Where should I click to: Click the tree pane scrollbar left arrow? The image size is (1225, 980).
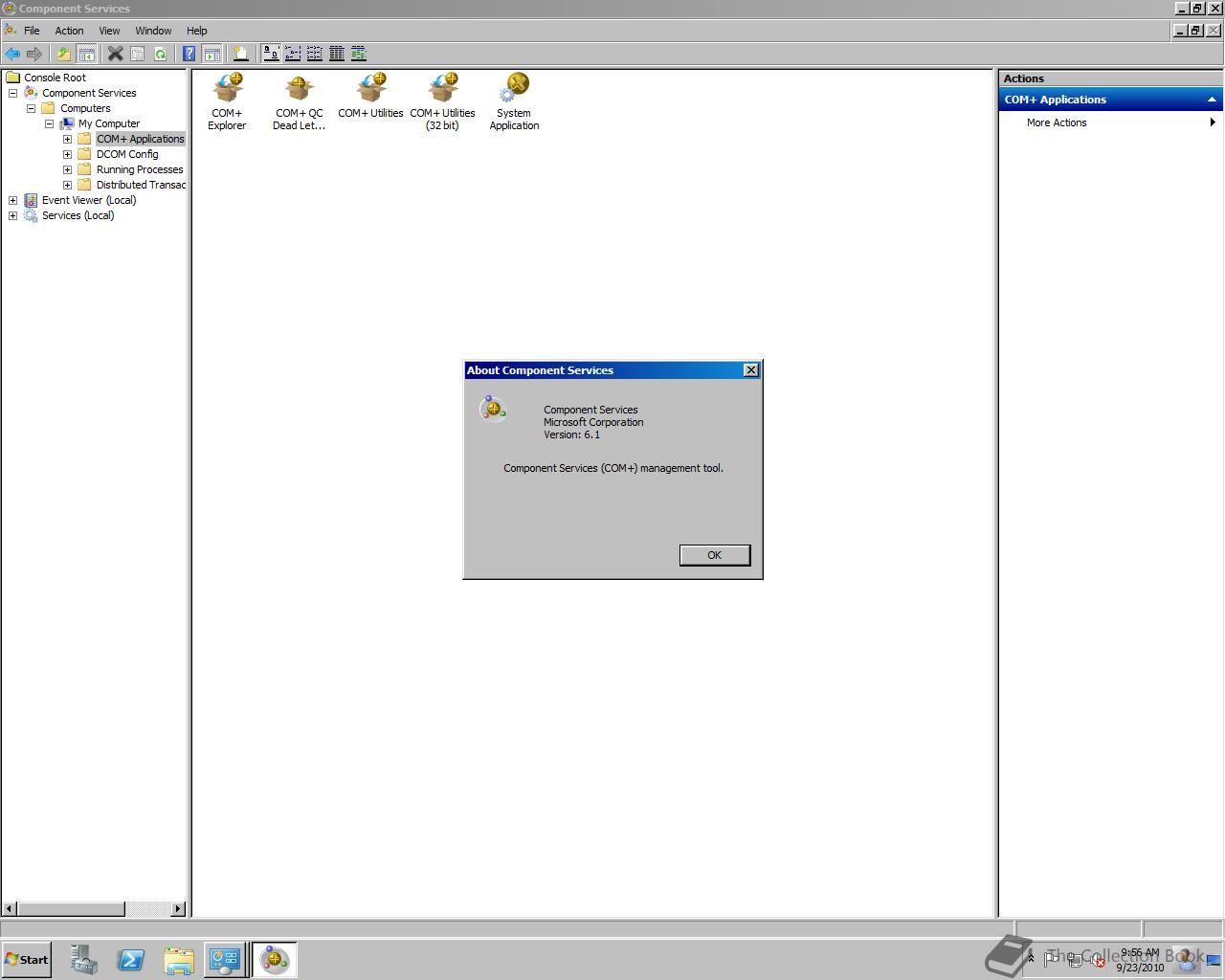pos(10,908)
